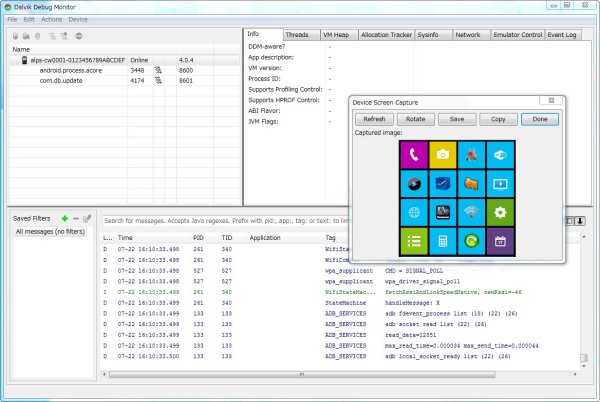The image size is (600, 402).
Task: Open the Actions menu
Action: click(x=51, y=19)
